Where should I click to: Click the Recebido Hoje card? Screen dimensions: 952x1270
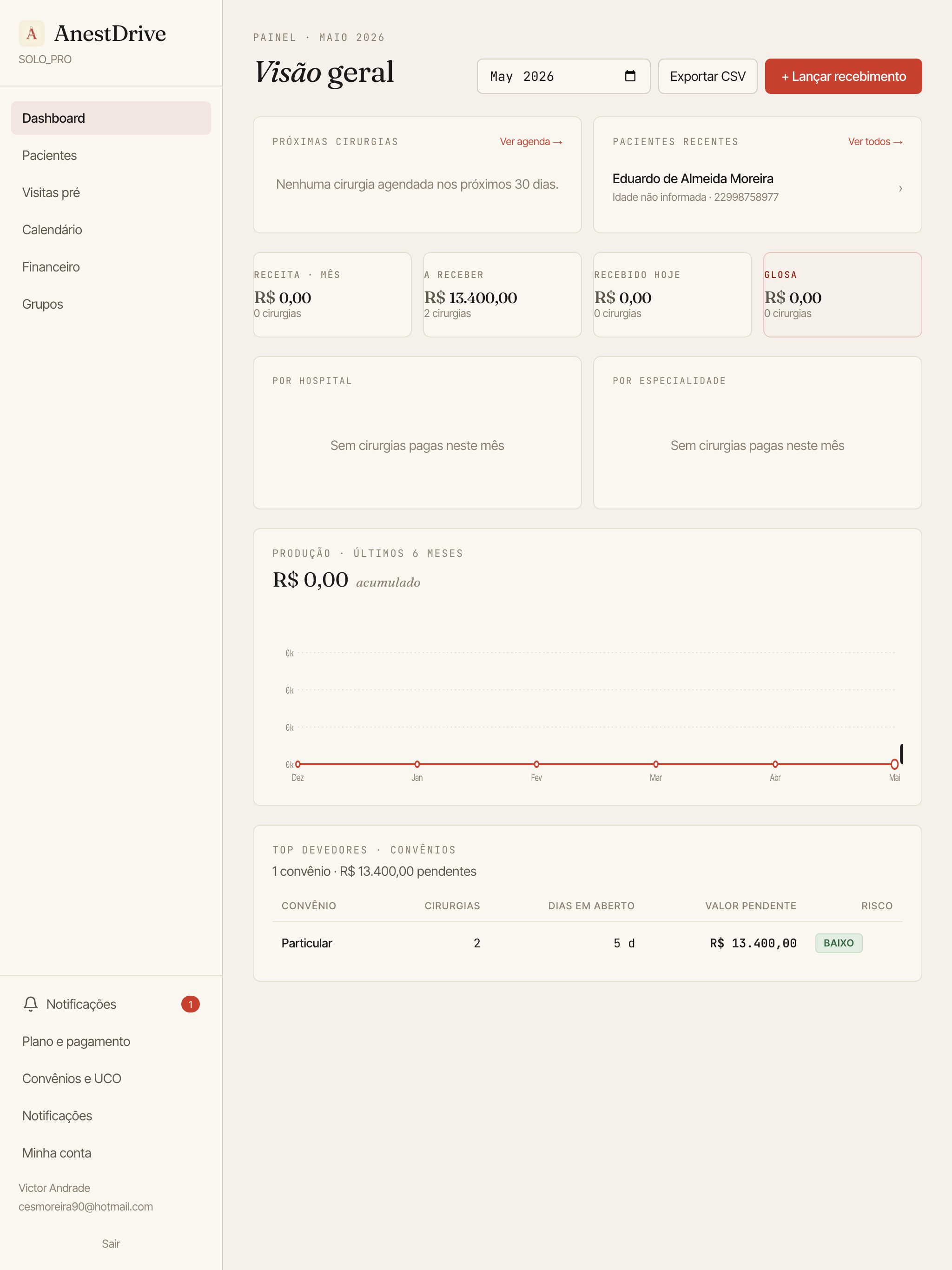tap(672, 295)
